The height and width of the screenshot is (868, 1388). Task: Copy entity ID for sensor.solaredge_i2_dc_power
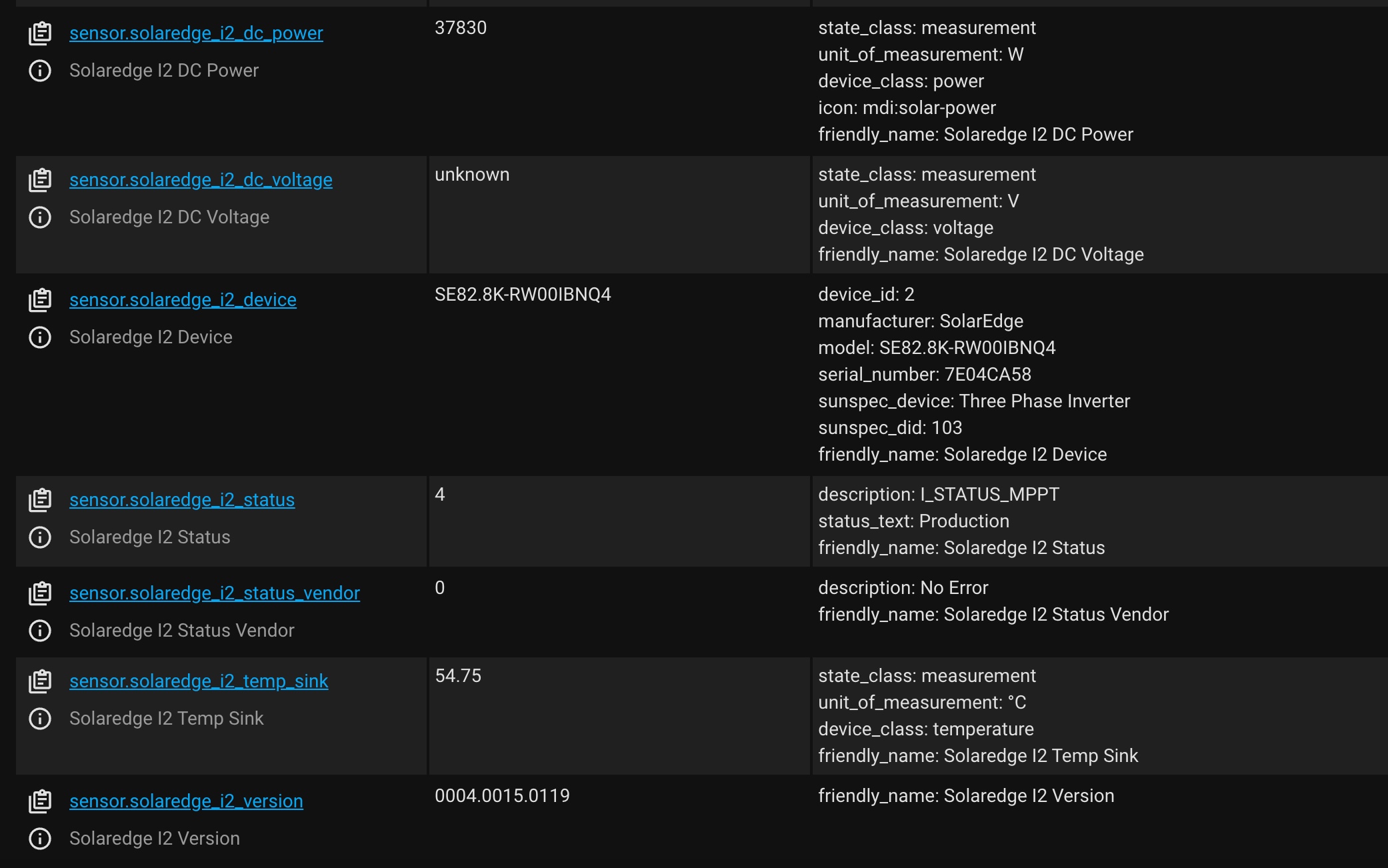pos(41,33)
